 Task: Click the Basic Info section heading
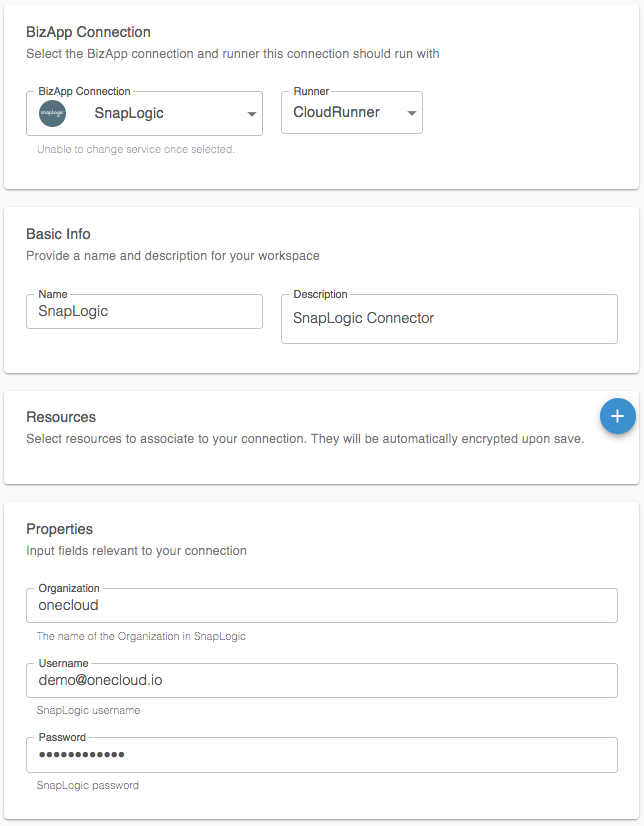tap(58, 234)
